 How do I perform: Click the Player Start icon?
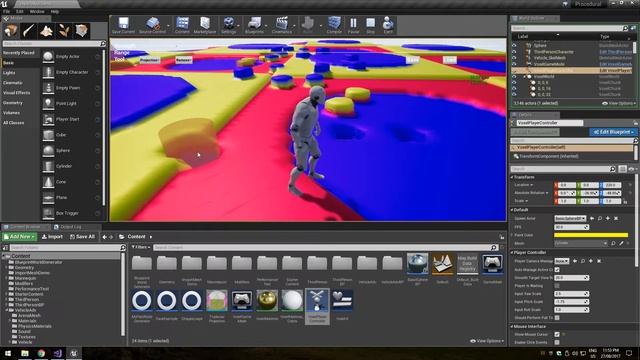[48, 119]
